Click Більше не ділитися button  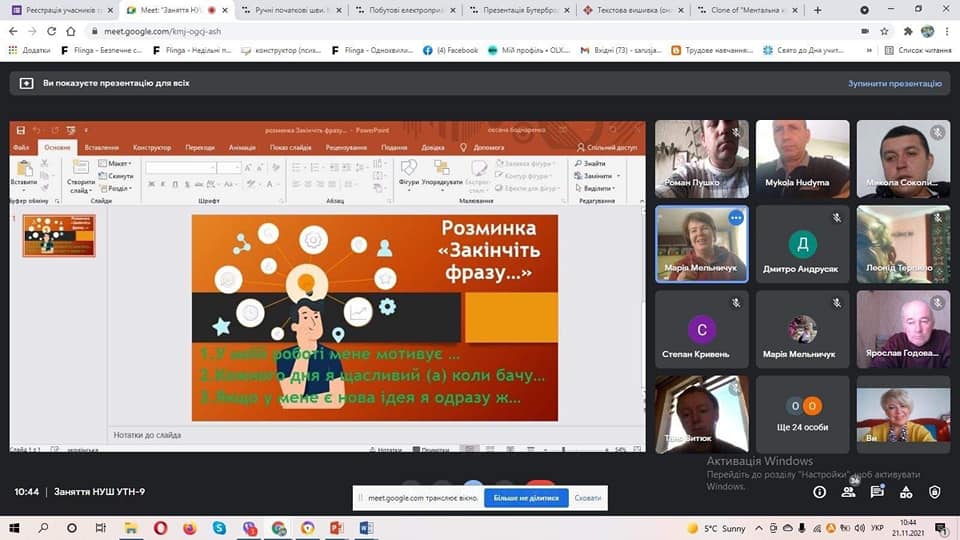pos(526,497)
